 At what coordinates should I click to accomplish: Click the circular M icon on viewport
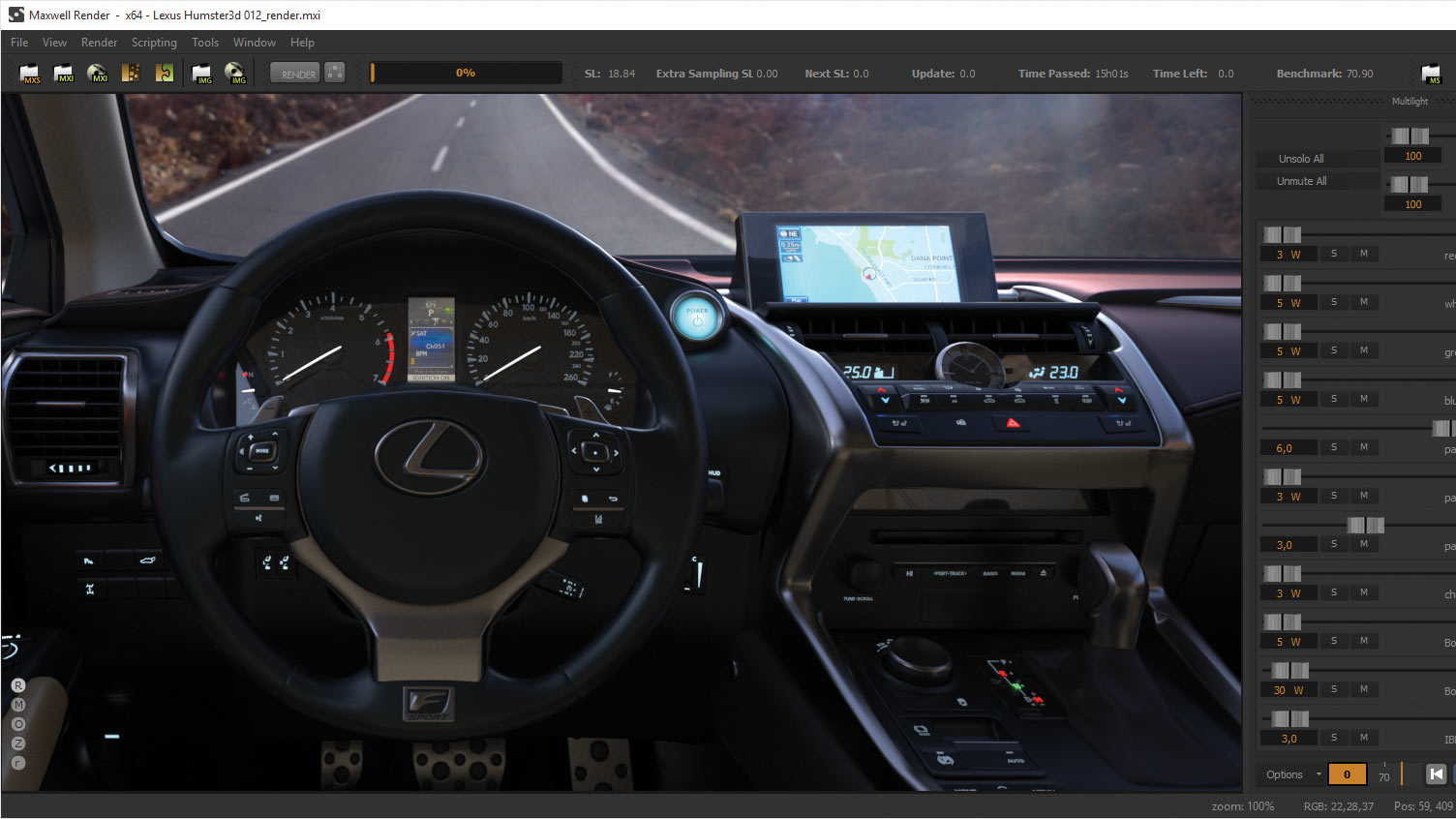click(x=17, y=705)
